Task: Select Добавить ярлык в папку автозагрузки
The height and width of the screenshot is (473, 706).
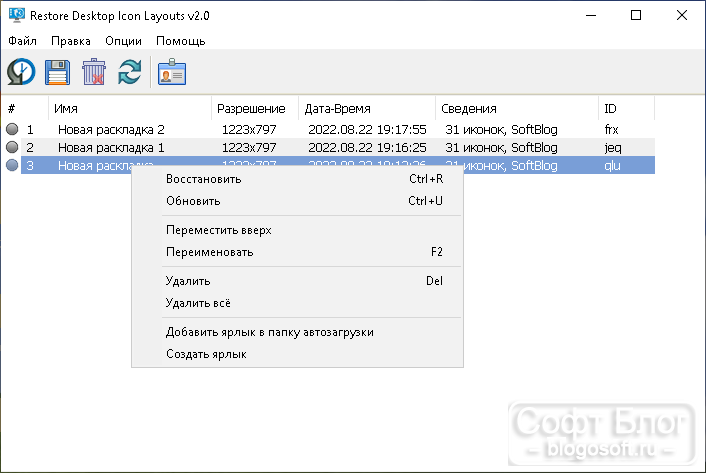Action: click(x=297, y=332)
